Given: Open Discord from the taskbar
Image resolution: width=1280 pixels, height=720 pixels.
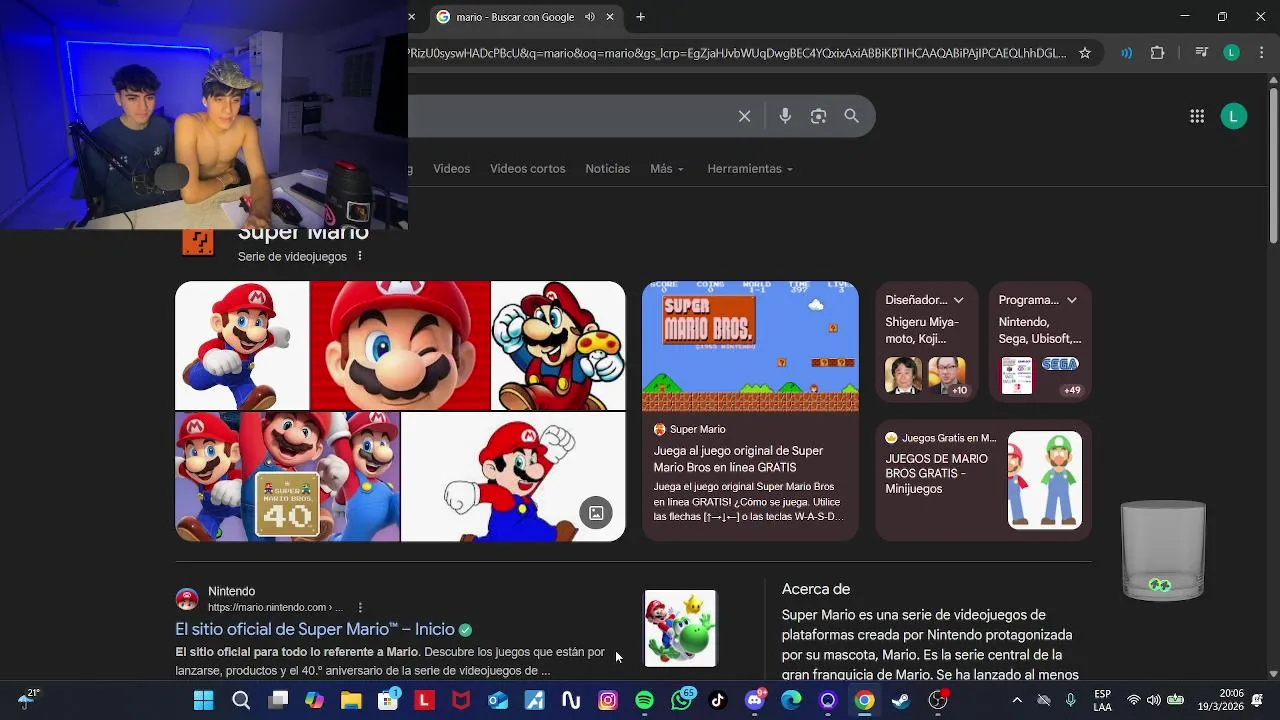Looking at the screenshot, I should [x=755, y=700].
